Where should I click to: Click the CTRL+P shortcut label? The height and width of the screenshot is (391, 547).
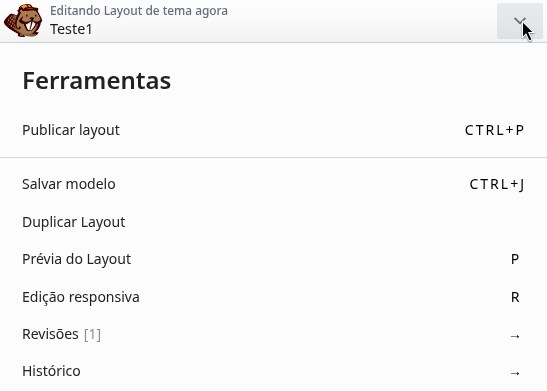(494, 130)
